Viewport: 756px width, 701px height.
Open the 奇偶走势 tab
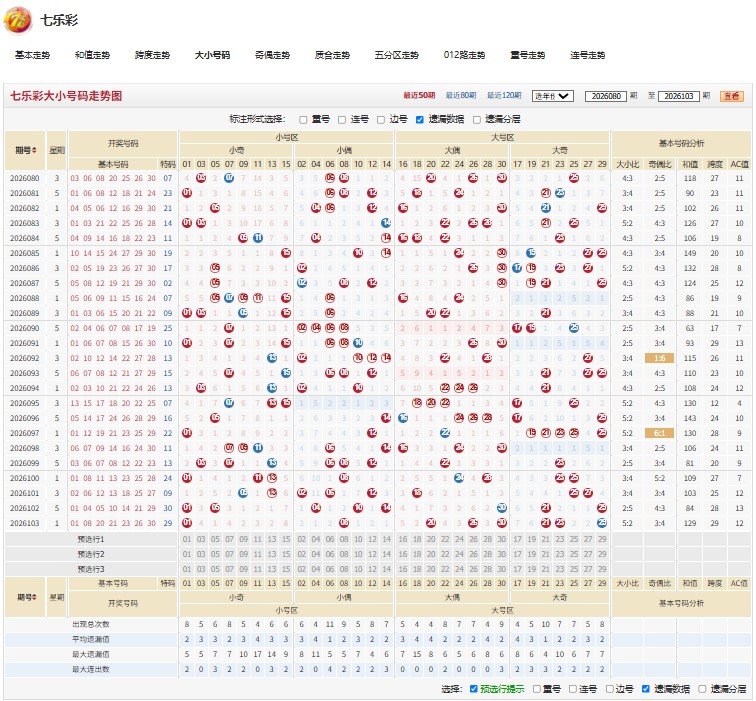point(272,55)
